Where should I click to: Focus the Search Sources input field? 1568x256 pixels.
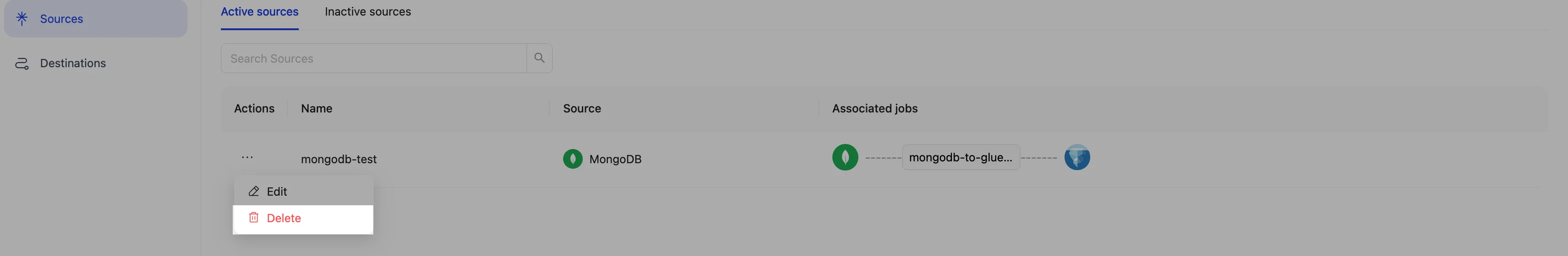click(373, 59)
